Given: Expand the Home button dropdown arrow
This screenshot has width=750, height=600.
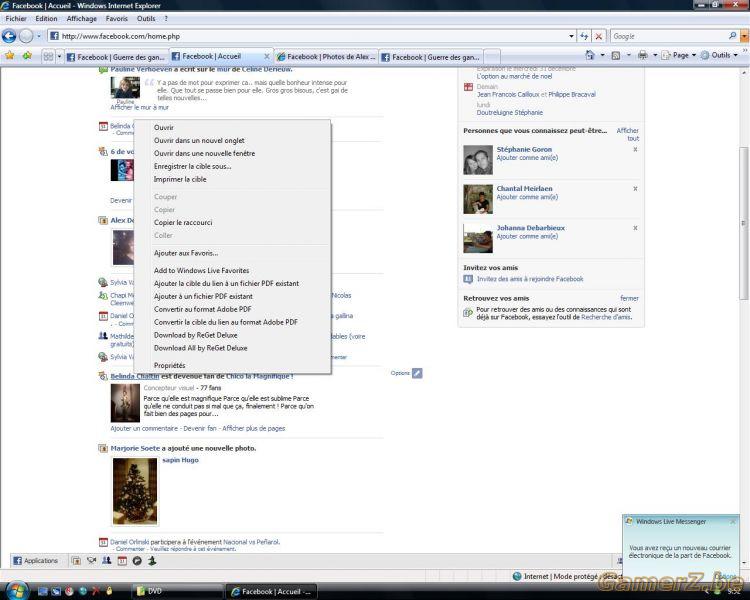Looking at the screenshot, I should click(602, 56).
